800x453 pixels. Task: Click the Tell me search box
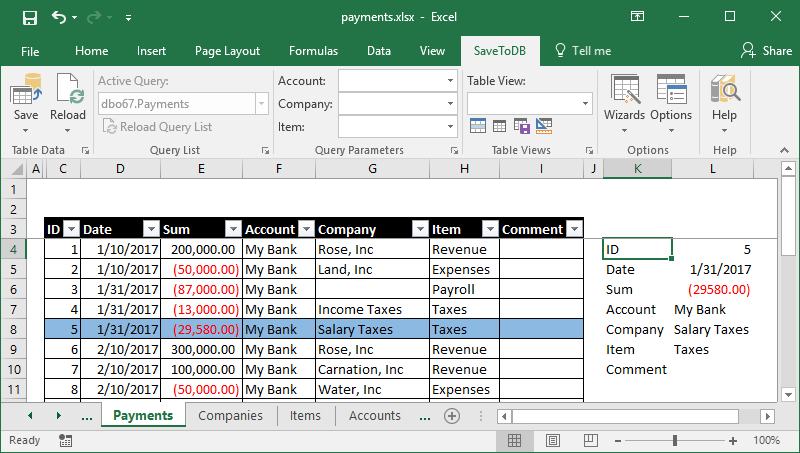(x=584, y=51)
